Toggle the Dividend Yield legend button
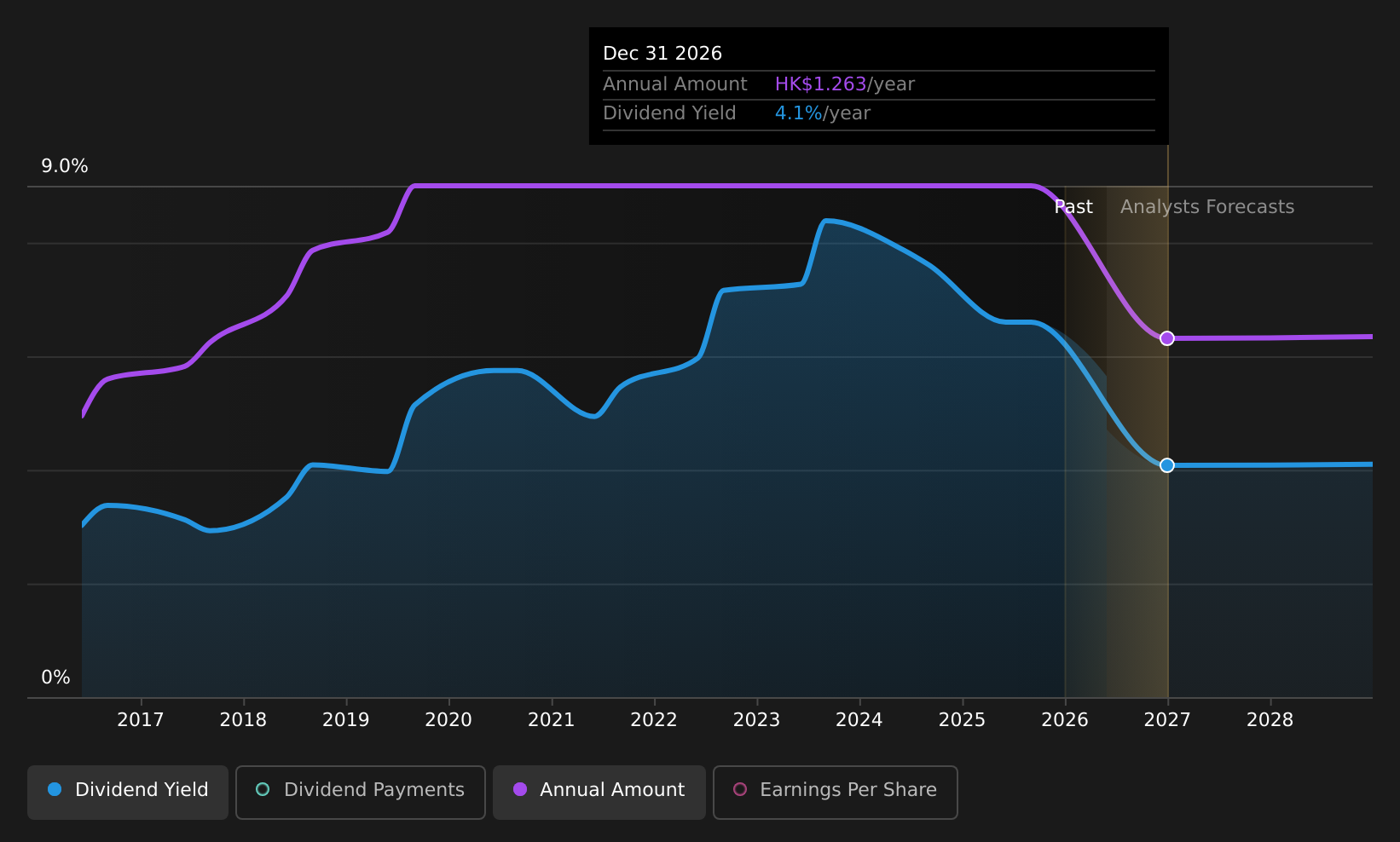 point(128,793)
